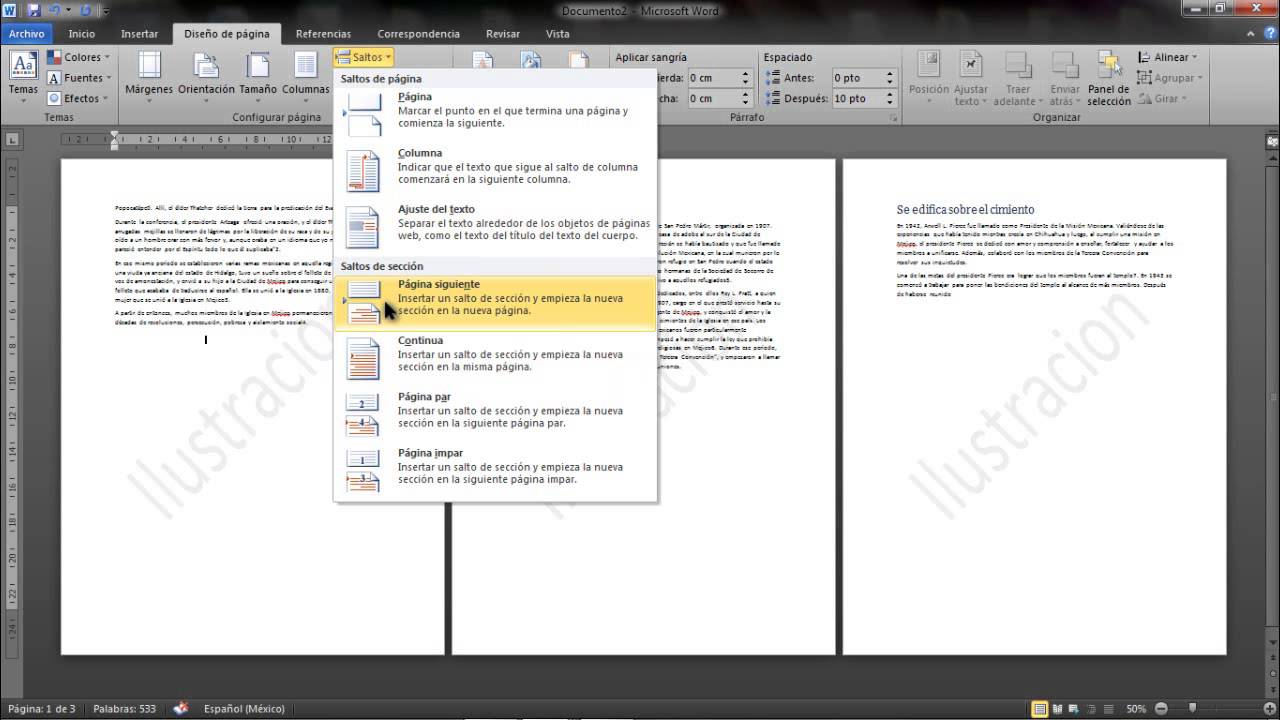Click the ruler tab selector icon
The image size is (1280, 720).
click(x=12, y=139)
